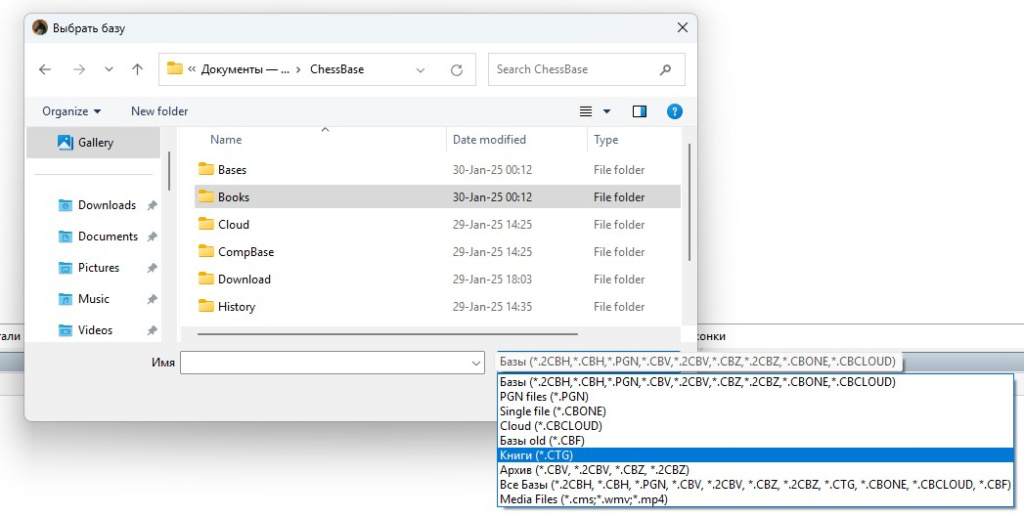Choose Media Files (*.cms;*.wmv;*.mp4) filter
The height and width of the screenshot is (517, 1024).
pos(755,499)
